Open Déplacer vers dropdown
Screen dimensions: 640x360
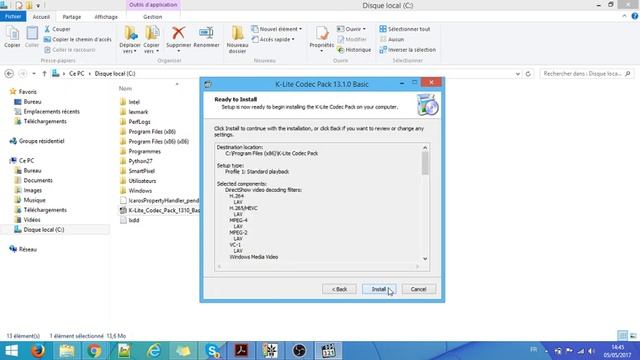[130, 40]
